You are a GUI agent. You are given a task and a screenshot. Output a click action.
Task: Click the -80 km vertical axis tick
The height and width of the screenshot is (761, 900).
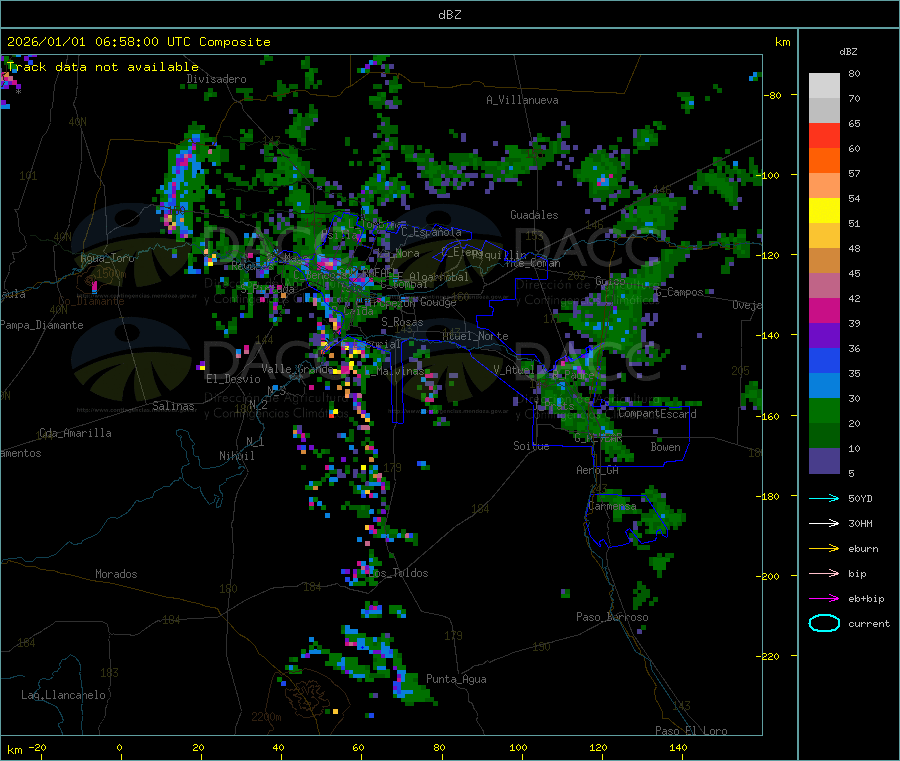pyautogui.click(x=773, y=95)
